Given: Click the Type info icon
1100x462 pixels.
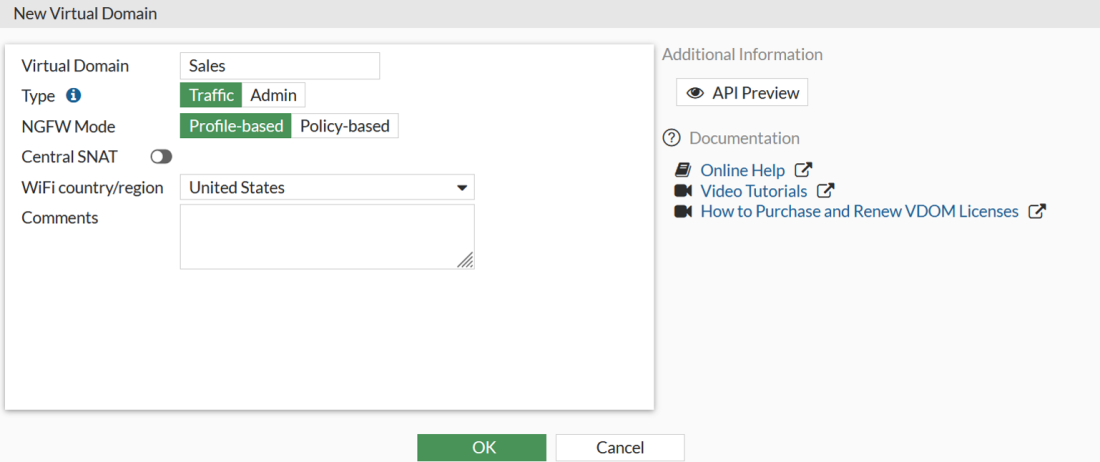Looking at the screenshot, I should pos(73,96).
